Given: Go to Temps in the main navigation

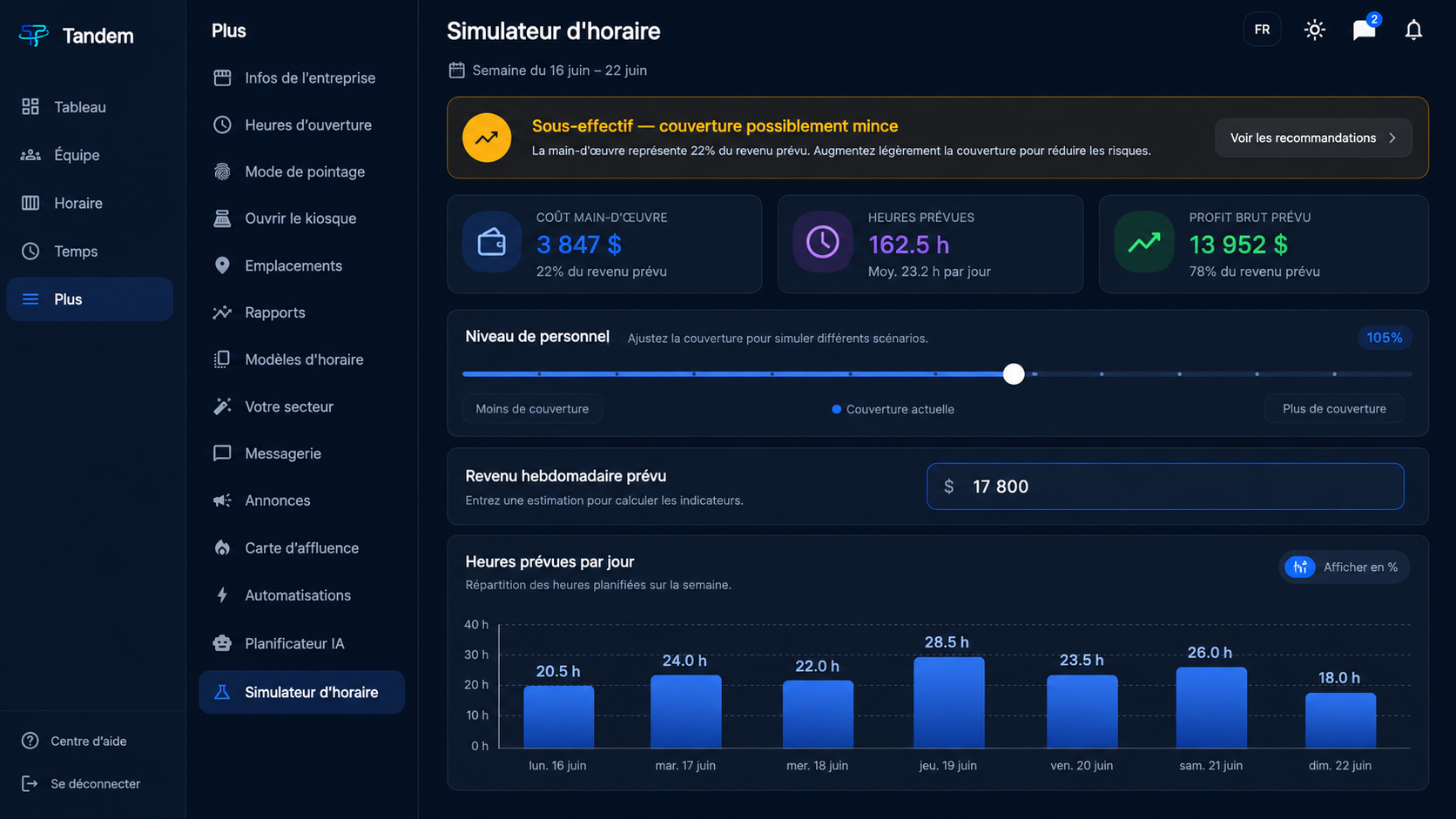Looking at the screenshot, I should [90, 251].
